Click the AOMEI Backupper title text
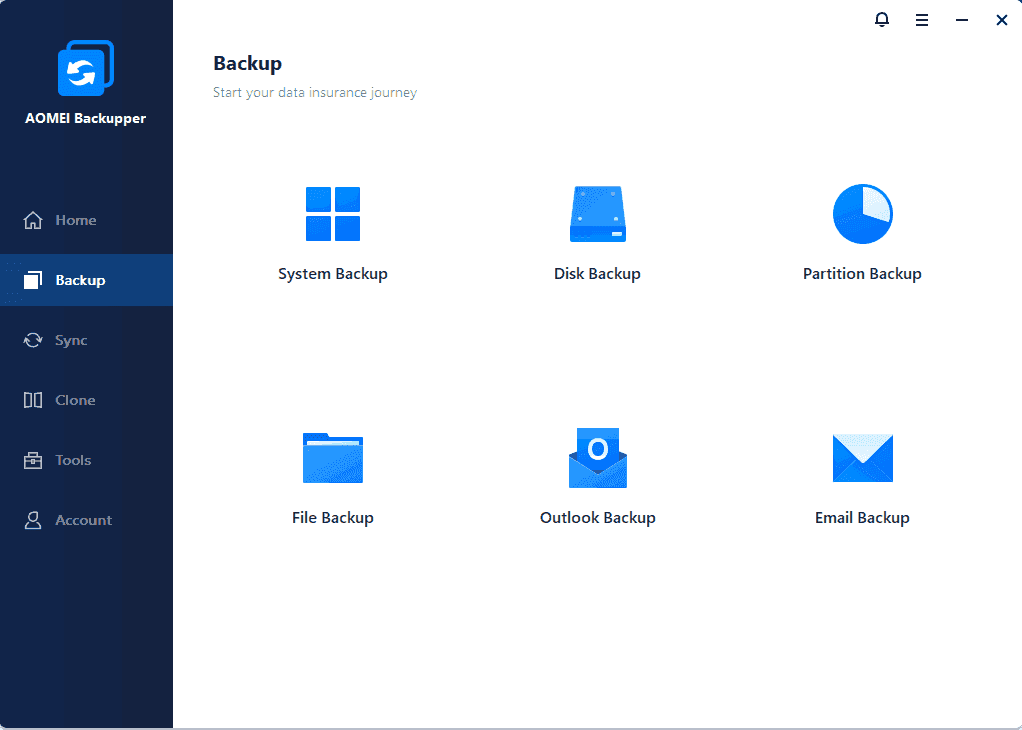This screenshot has width=1022, height=730. pyautogui.click(x=85, y=119)
